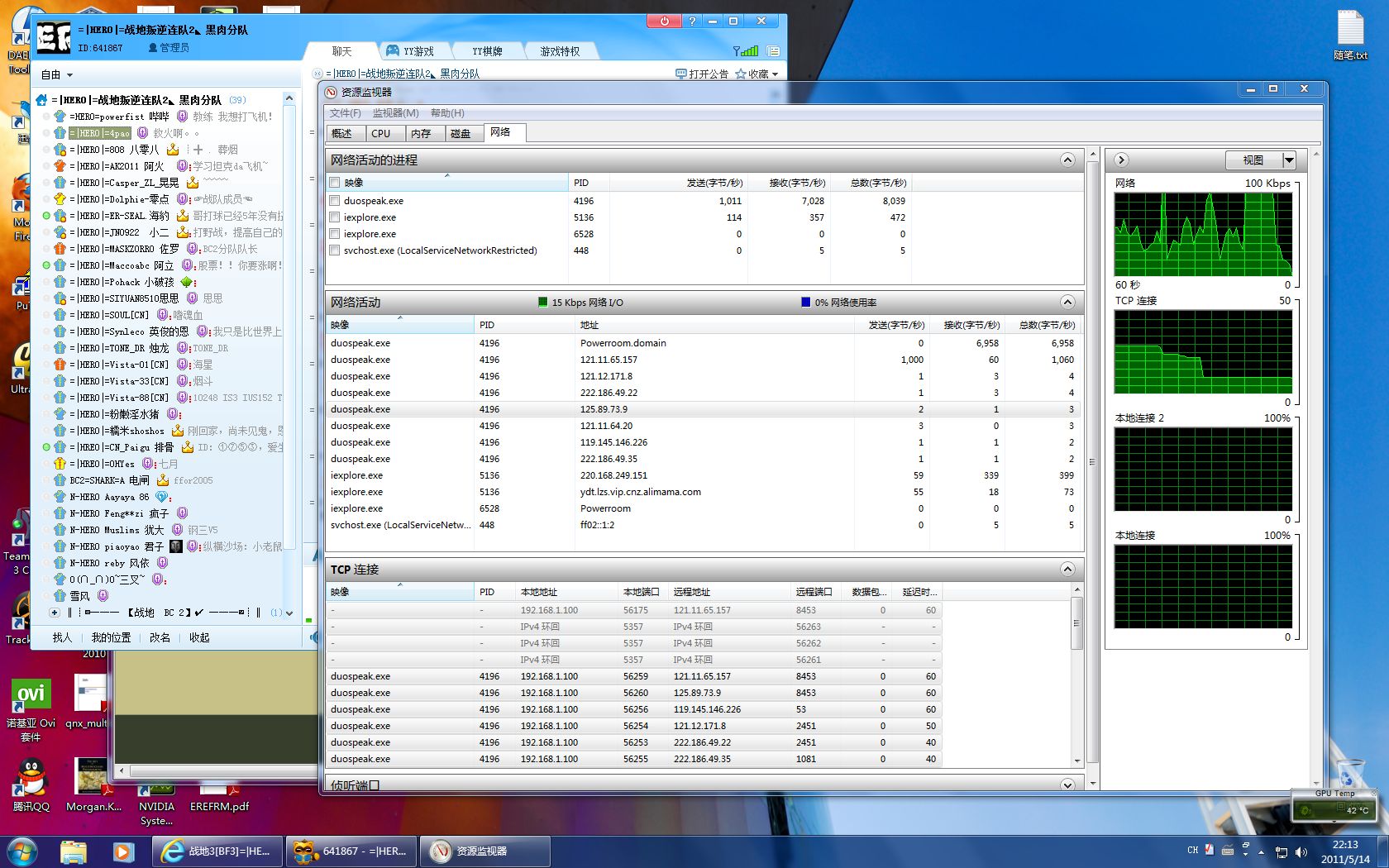1389x868 pixels.
Task: Sort the upper process table by the PID column header
Action: pyautogui.click(x=588, y=183)
